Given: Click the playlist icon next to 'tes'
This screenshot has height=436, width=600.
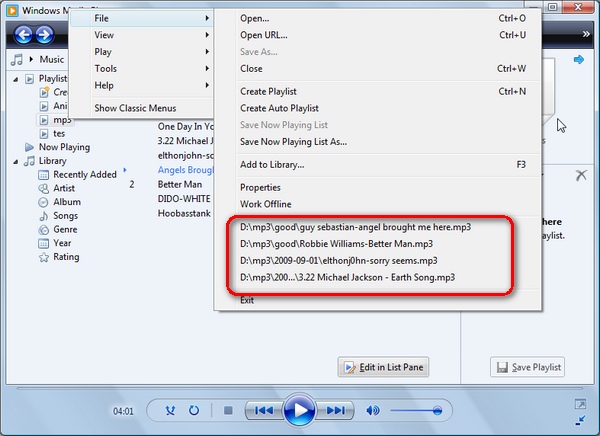Looking at the screenshot, I should coord(44,134).
